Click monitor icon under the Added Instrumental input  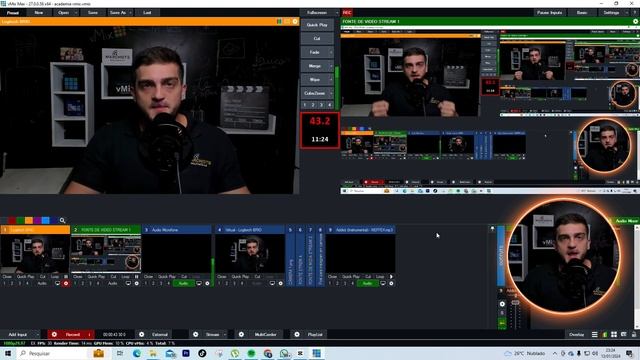(x=383, y=283)
